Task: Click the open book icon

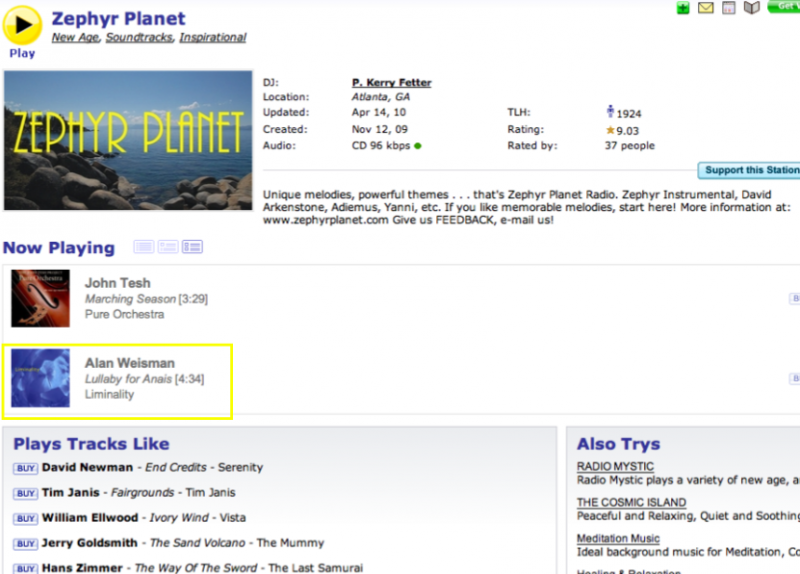Action: (752, 9)
